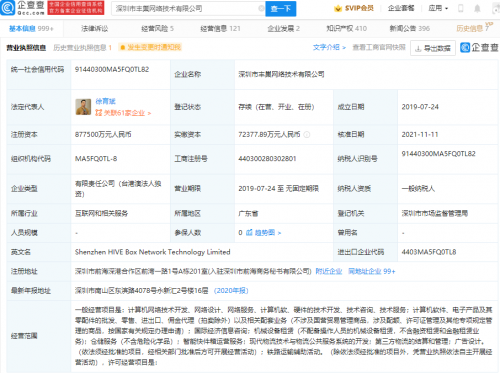Open the SVIP会员 crown icon
Screen dimensions: 500x373
click(x=338, y=8)
